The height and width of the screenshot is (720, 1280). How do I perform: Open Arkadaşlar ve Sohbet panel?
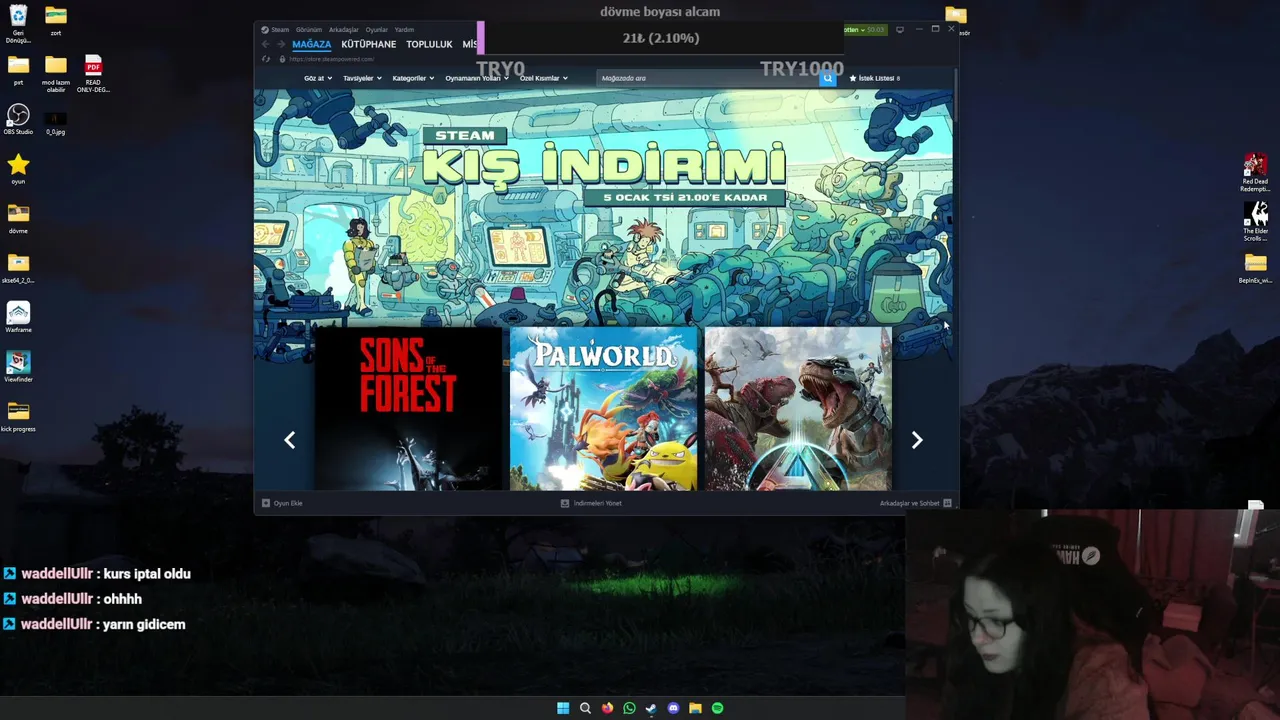click(x=915, y=503)
